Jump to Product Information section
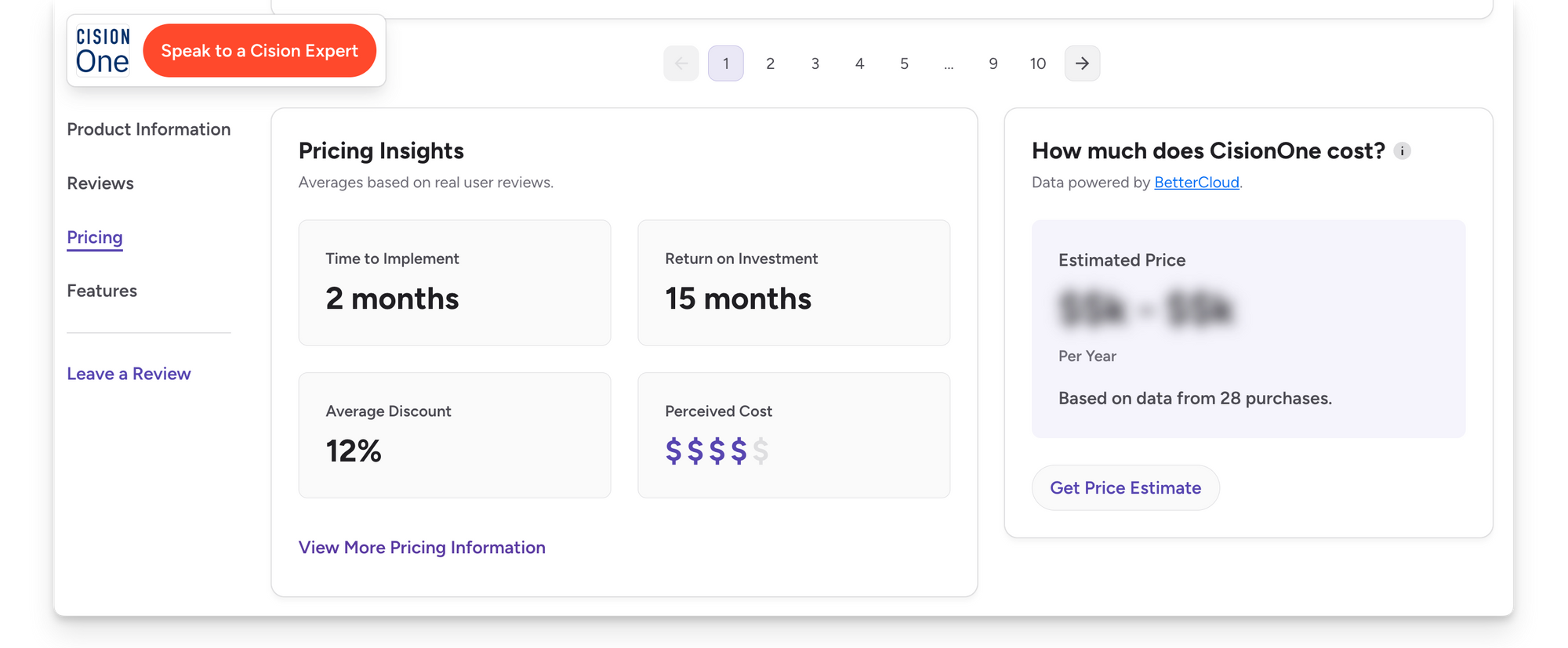This screenshot has height=648, width=1568. 149,129
